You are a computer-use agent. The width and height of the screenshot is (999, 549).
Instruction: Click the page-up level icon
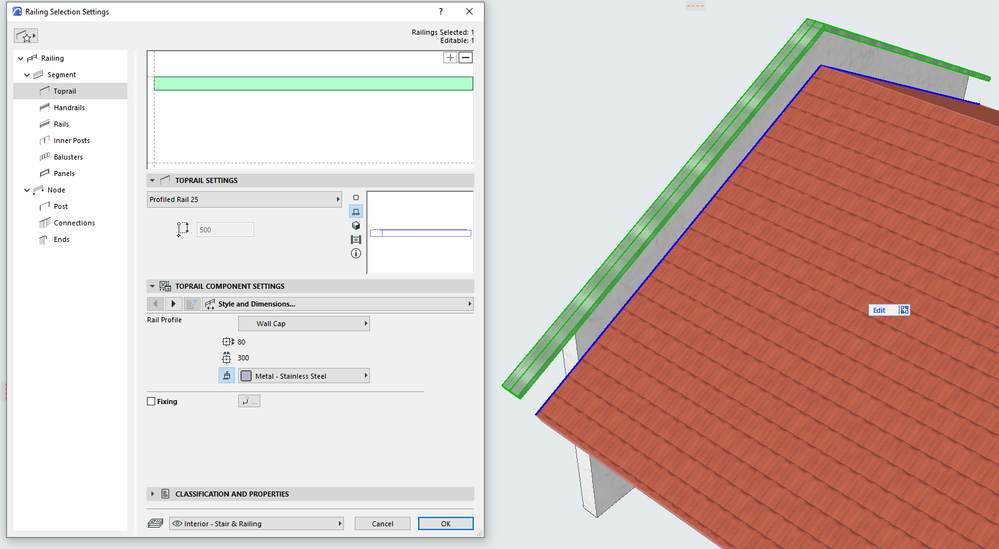click(192, 304)
